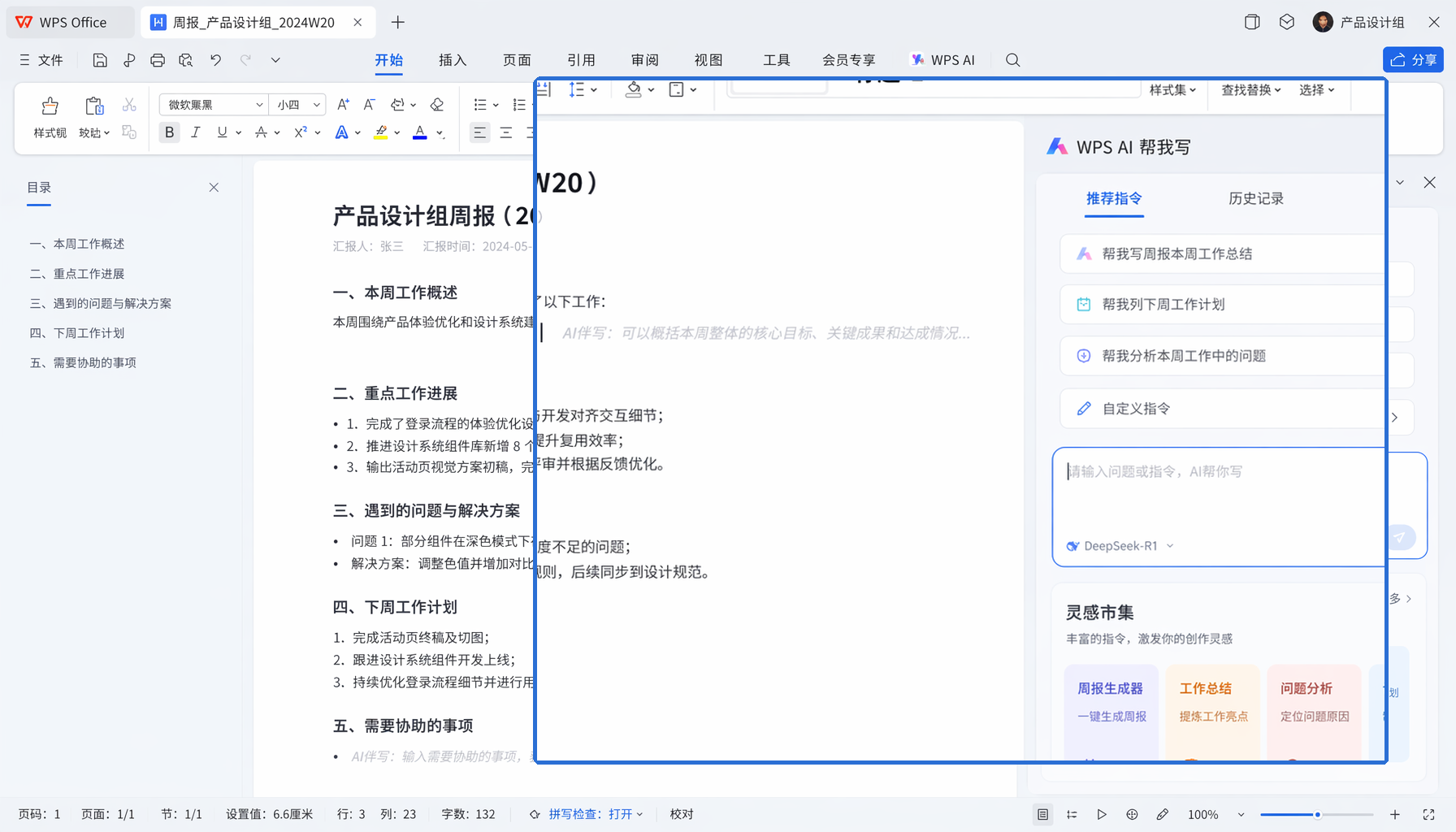Open the 周报生成器 card
Screen dimensions: 1456x832
pos(1111,713)
